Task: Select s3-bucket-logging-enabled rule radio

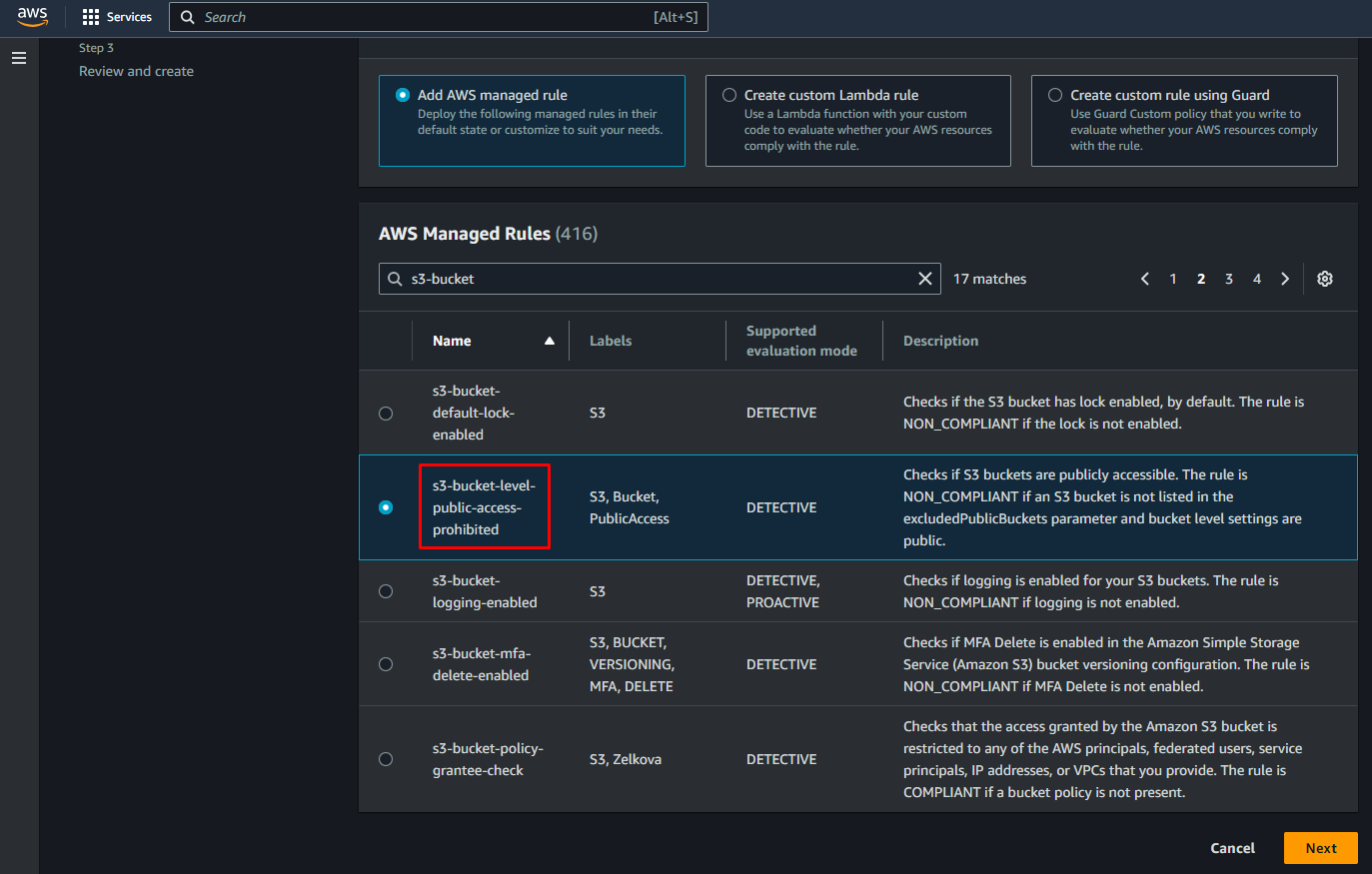Action: pos(386,591)
